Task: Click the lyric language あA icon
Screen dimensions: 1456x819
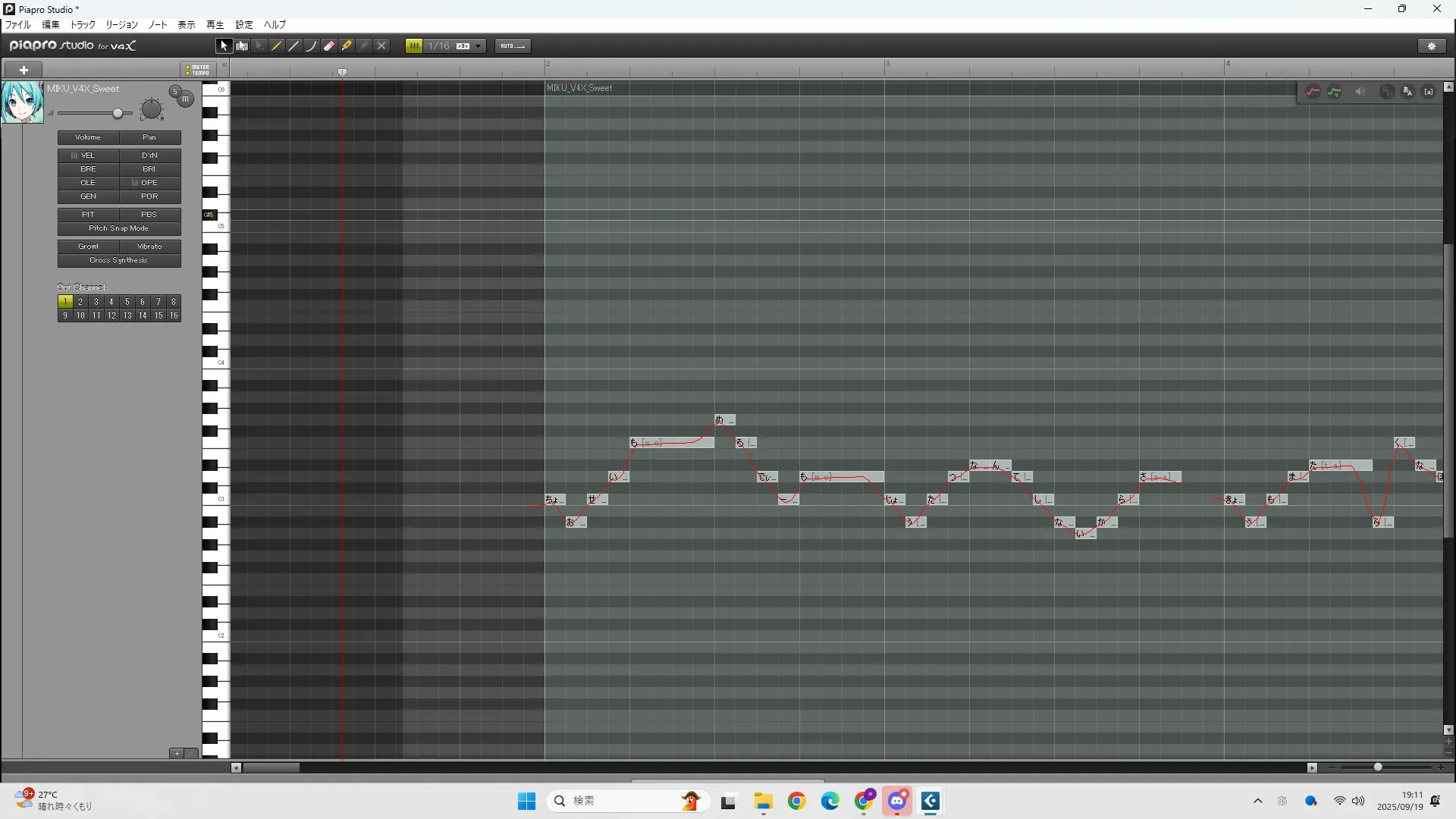Action: [x=1407, y=92]
